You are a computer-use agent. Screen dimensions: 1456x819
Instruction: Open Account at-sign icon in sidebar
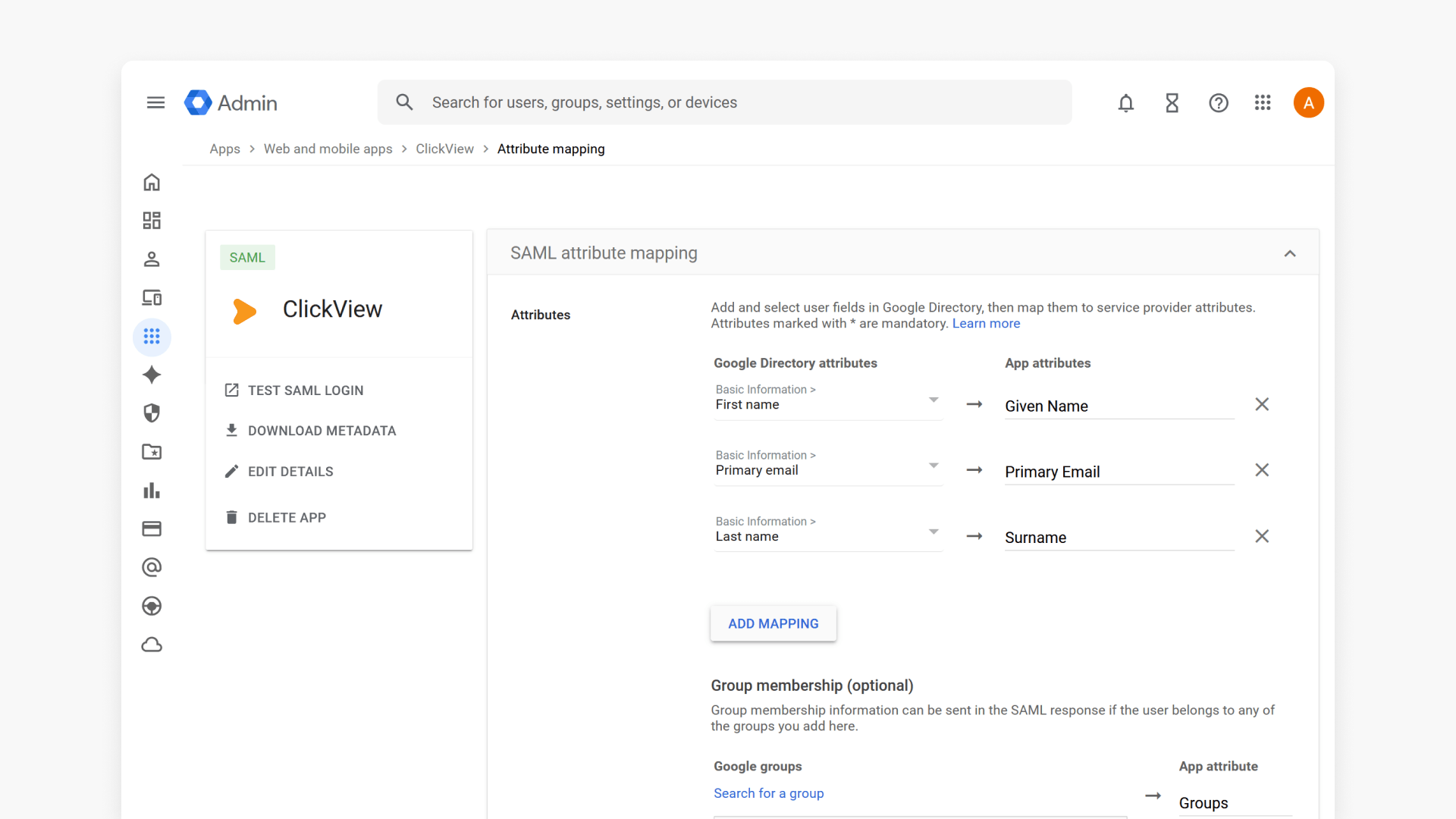tap(152, 567)
